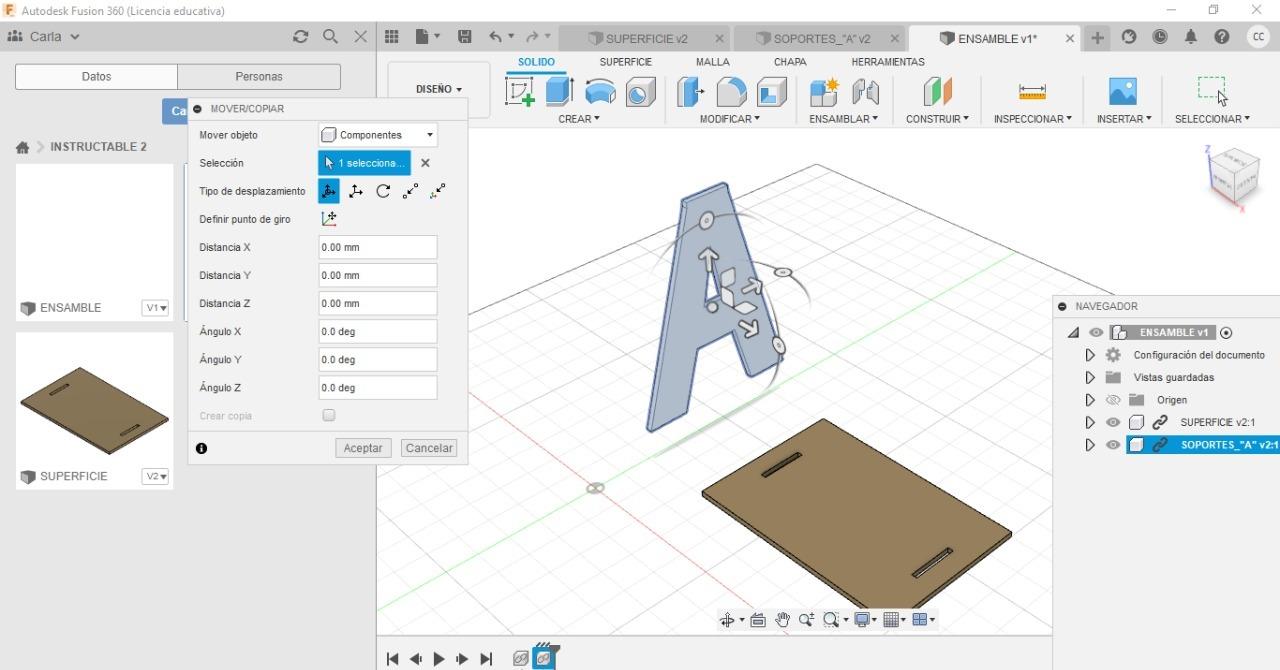The width and height of the screenshot is (1280, 670).
Task: Pick the Offset Plane construct icon
Action: click(x=937, y=92)
